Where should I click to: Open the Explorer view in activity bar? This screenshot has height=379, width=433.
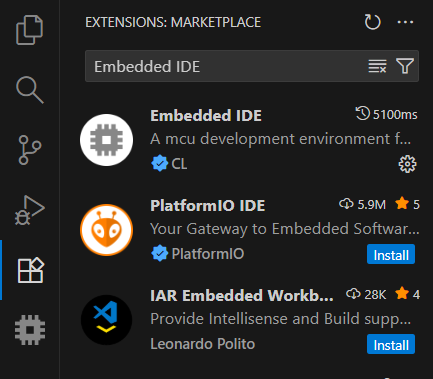30,30
